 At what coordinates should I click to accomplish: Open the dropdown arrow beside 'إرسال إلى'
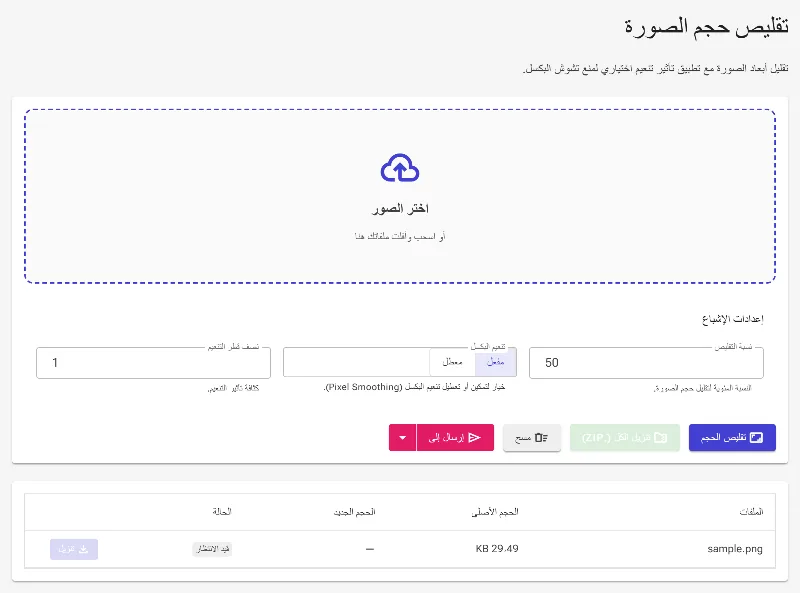[403, 437]
